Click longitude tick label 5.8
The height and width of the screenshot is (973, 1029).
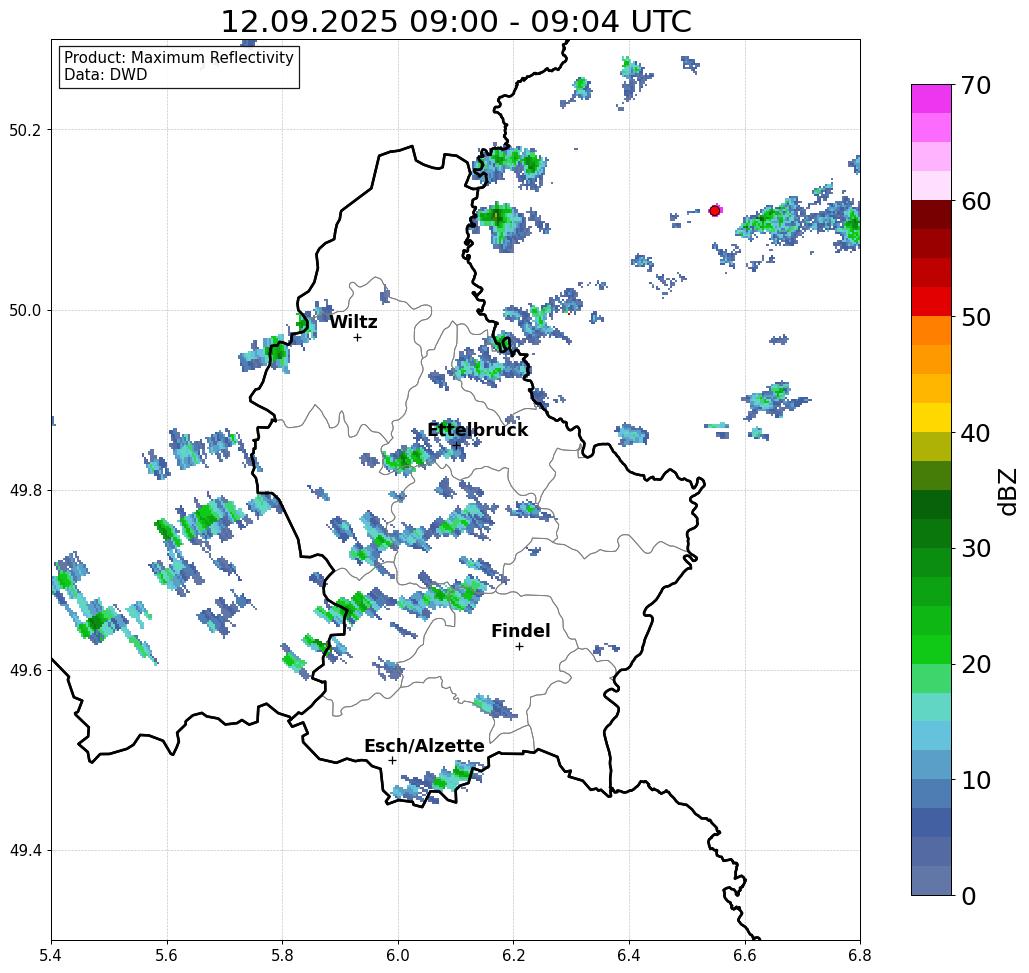click(282, 955)
